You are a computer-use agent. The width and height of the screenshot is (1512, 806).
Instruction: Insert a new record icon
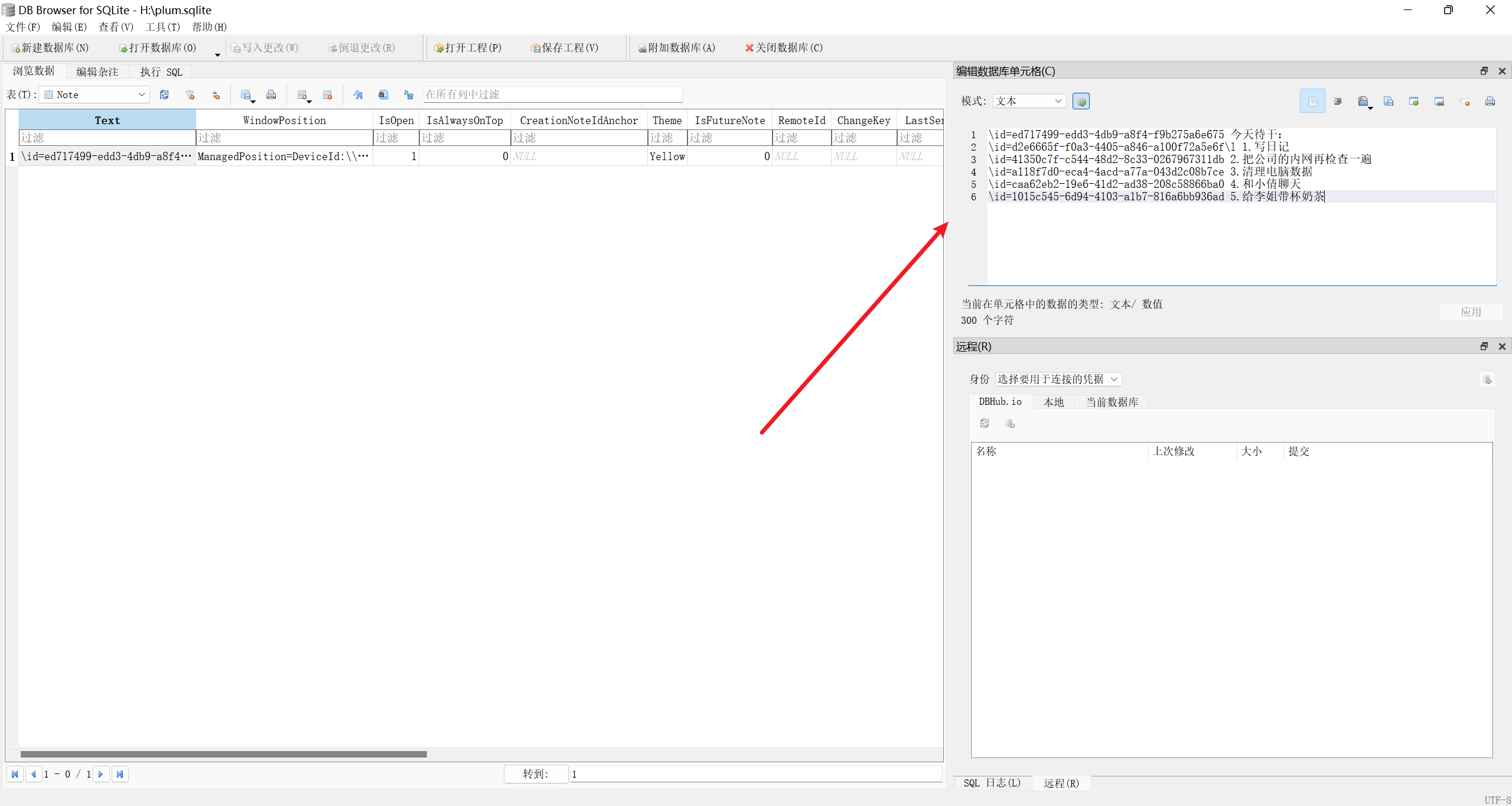click(x=302, y=95)
